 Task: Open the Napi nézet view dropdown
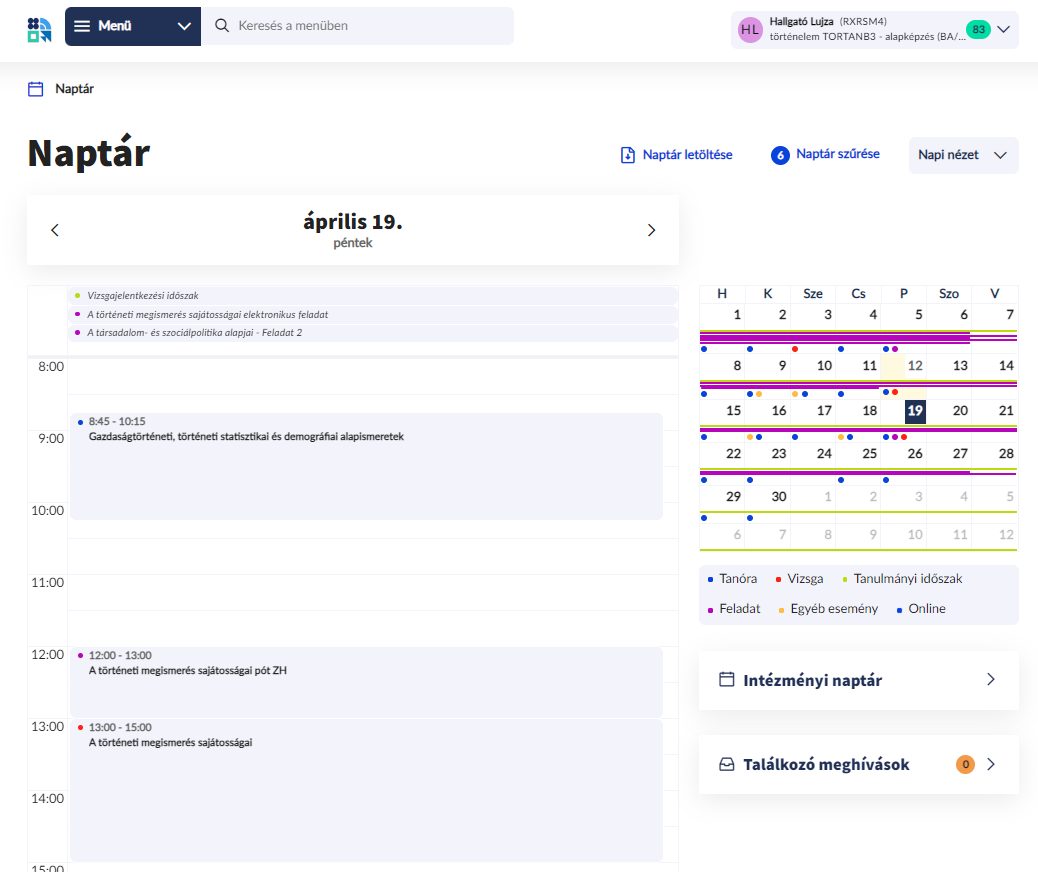pos(963,155)
